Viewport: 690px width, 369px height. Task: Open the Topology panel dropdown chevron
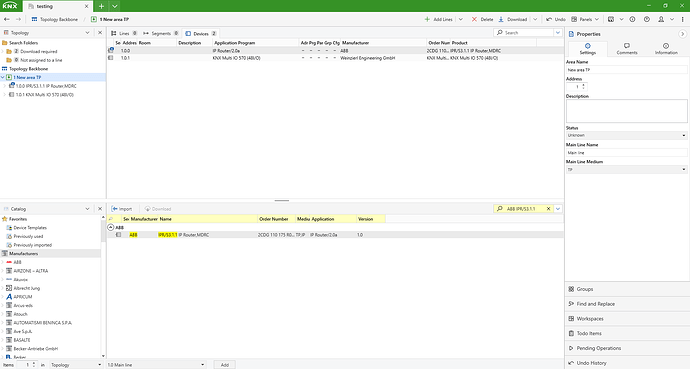(87, 33)
